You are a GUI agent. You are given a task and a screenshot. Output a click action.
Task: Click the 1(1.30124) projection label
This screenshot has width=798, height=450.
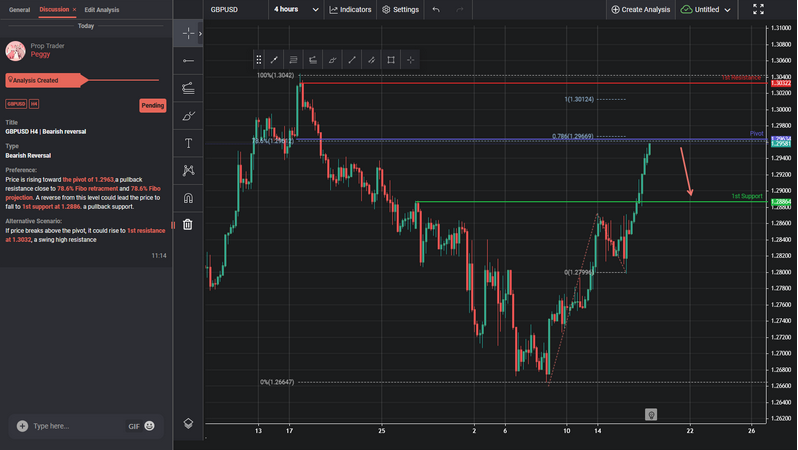pos(579,99)
